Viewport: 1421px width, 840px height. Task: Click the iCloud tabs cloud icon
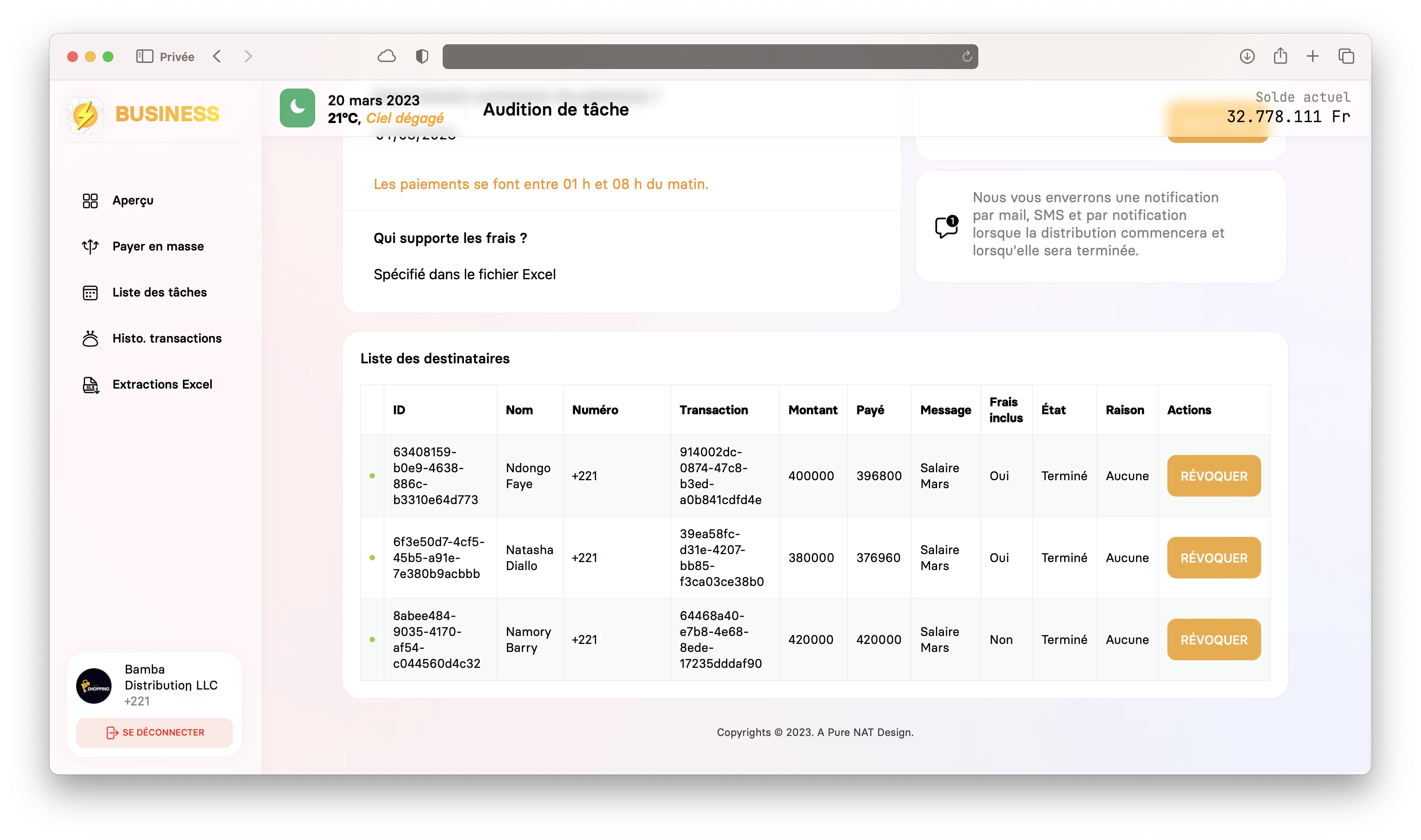tap(386, 56)
